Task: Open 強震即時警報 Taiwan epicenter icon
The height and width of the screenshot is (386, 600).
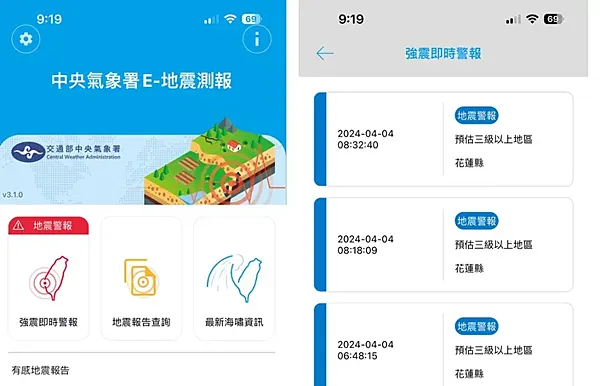Action: (49, 278)
